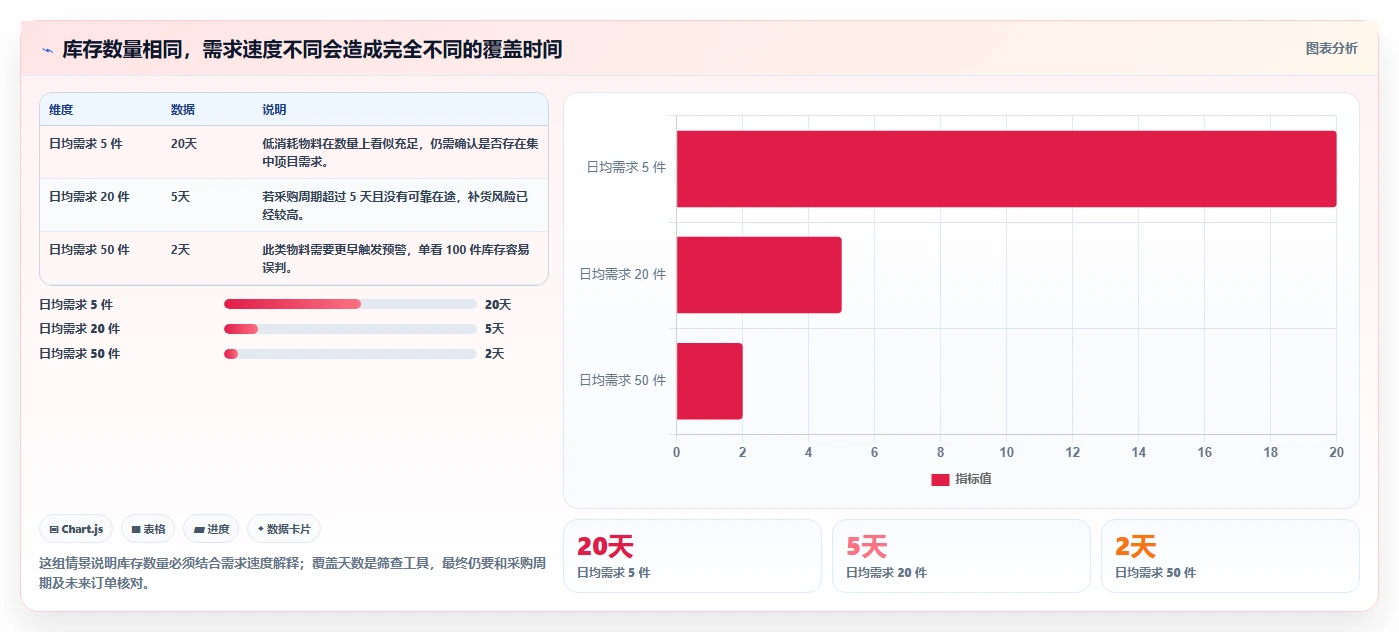The image size is (1399, 632).
Task: Click the progress bar for 日均需求 20 件
Action: tap(350, 329)
